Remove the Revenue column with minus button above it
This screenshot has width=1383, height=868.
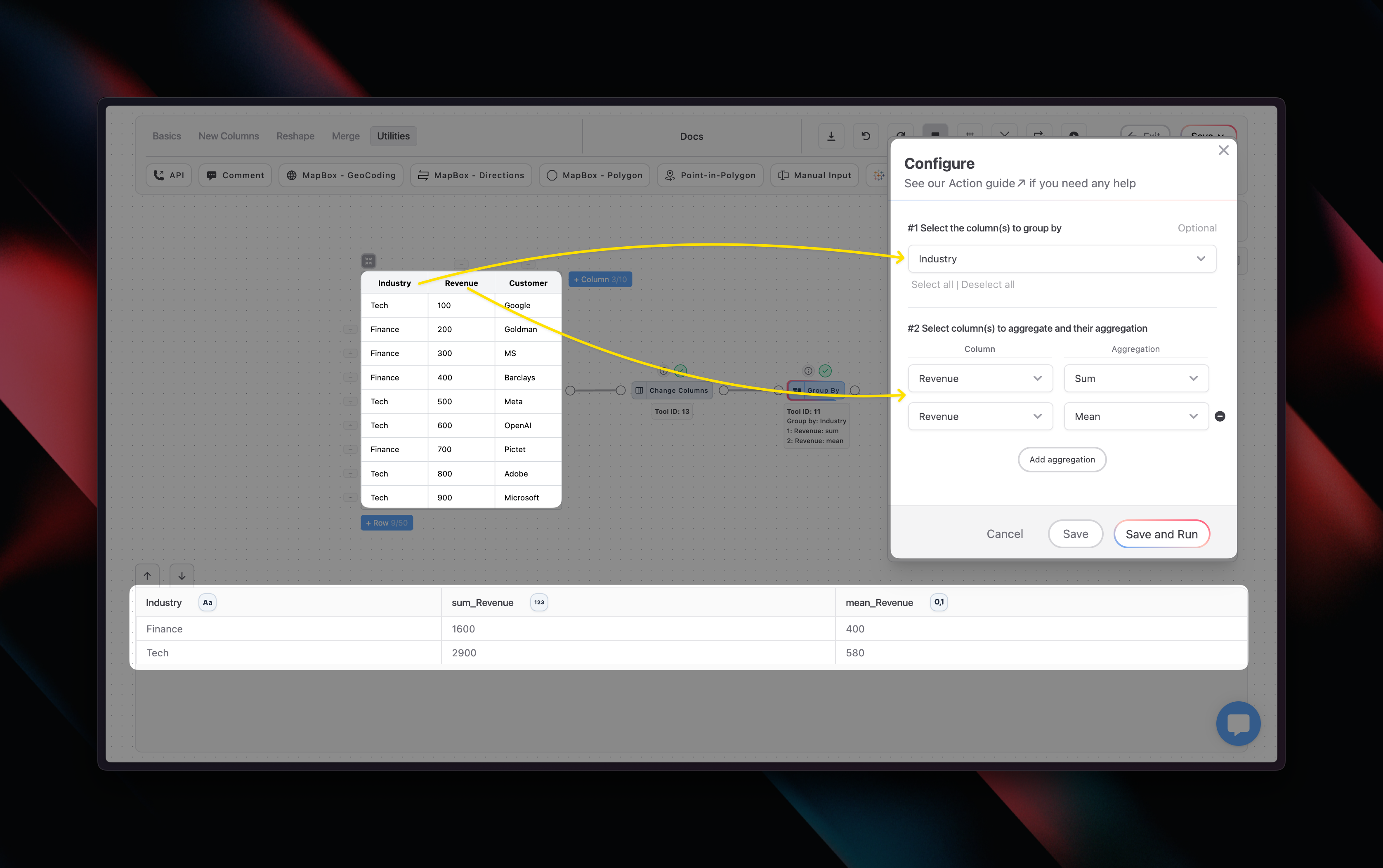tap(462, 264)
